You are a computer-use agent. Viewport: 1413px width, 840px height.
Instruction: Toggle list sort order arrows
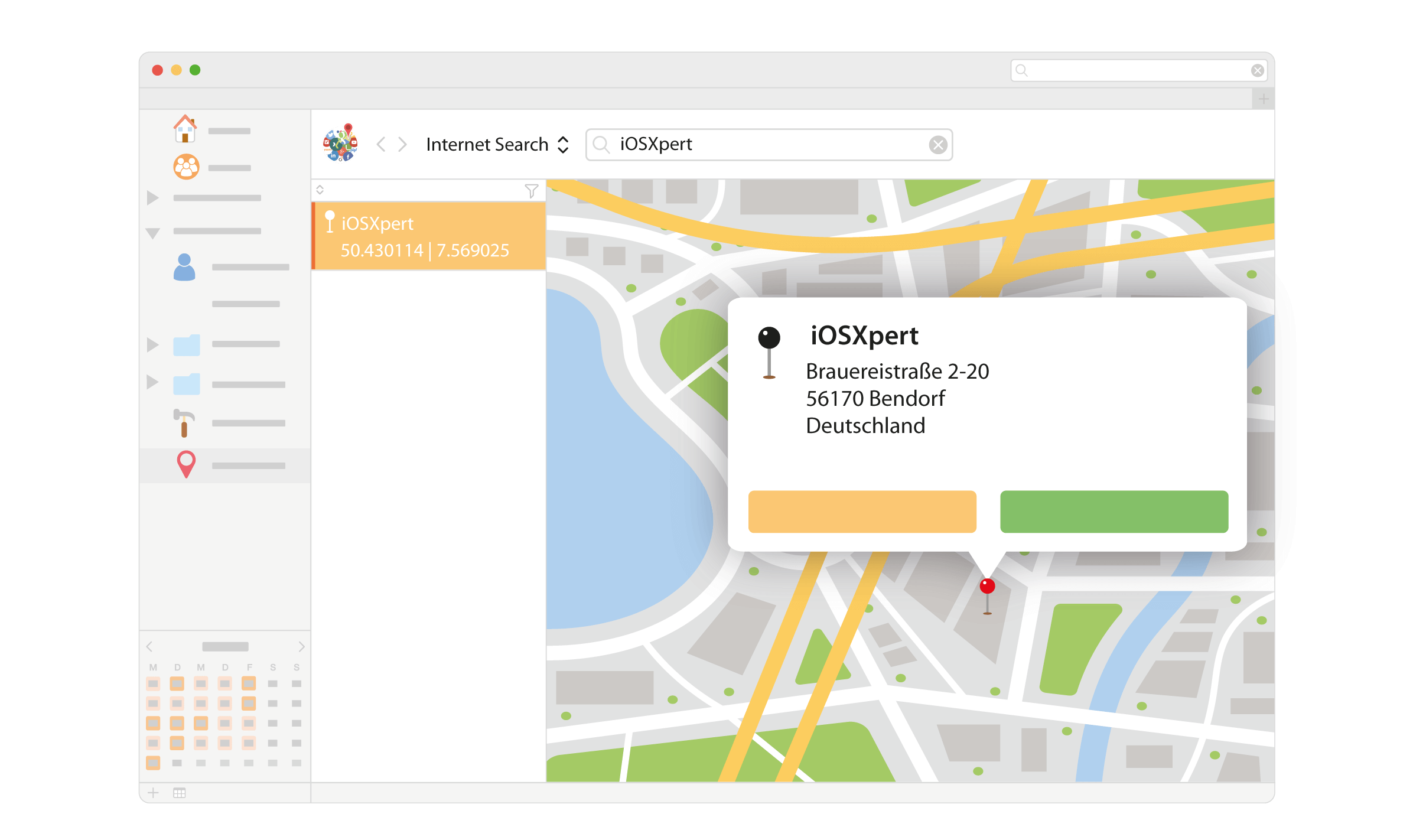tap(320, 190)
